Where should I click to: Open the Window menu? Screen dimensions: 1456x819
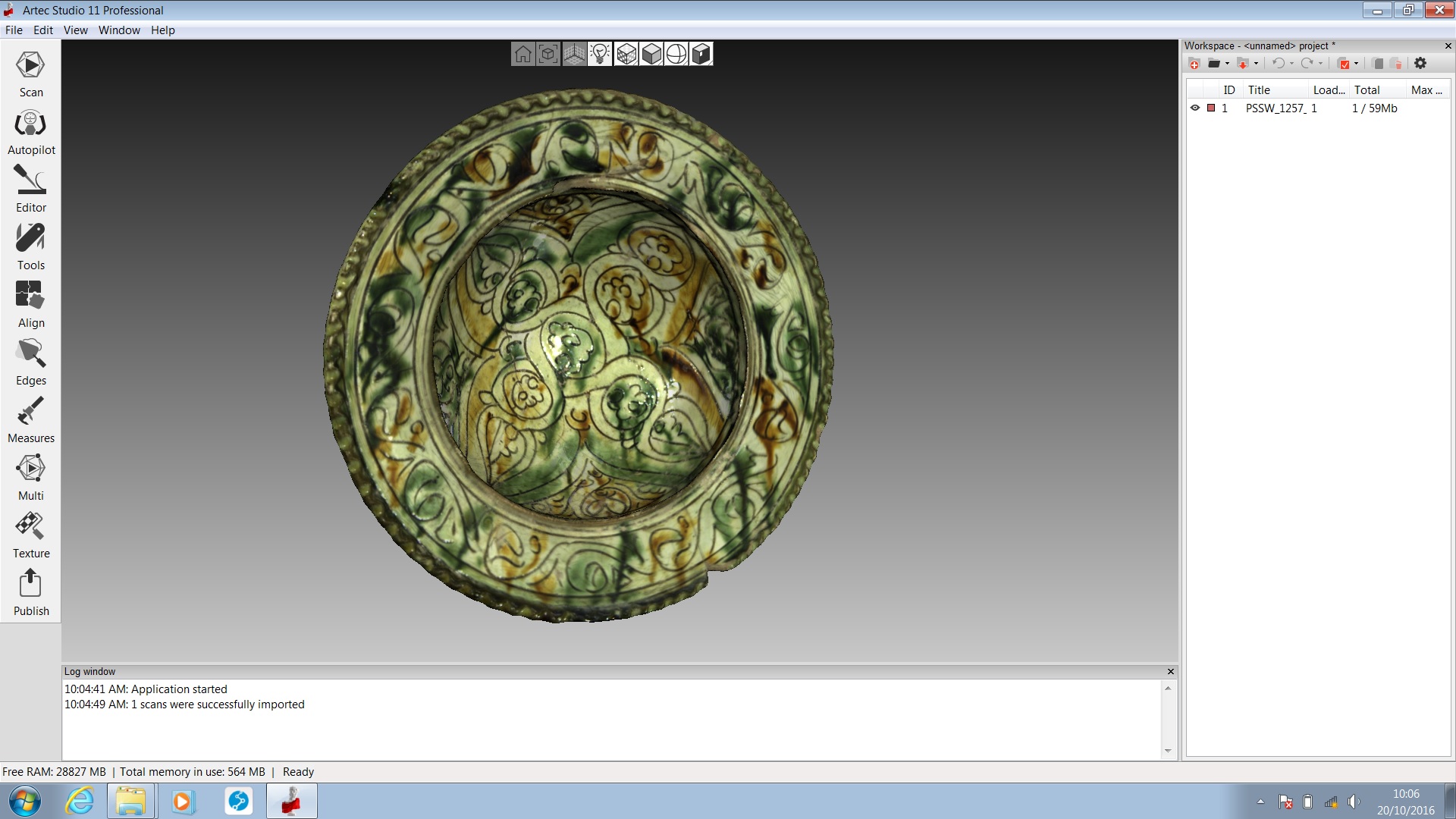coord(119,30)
